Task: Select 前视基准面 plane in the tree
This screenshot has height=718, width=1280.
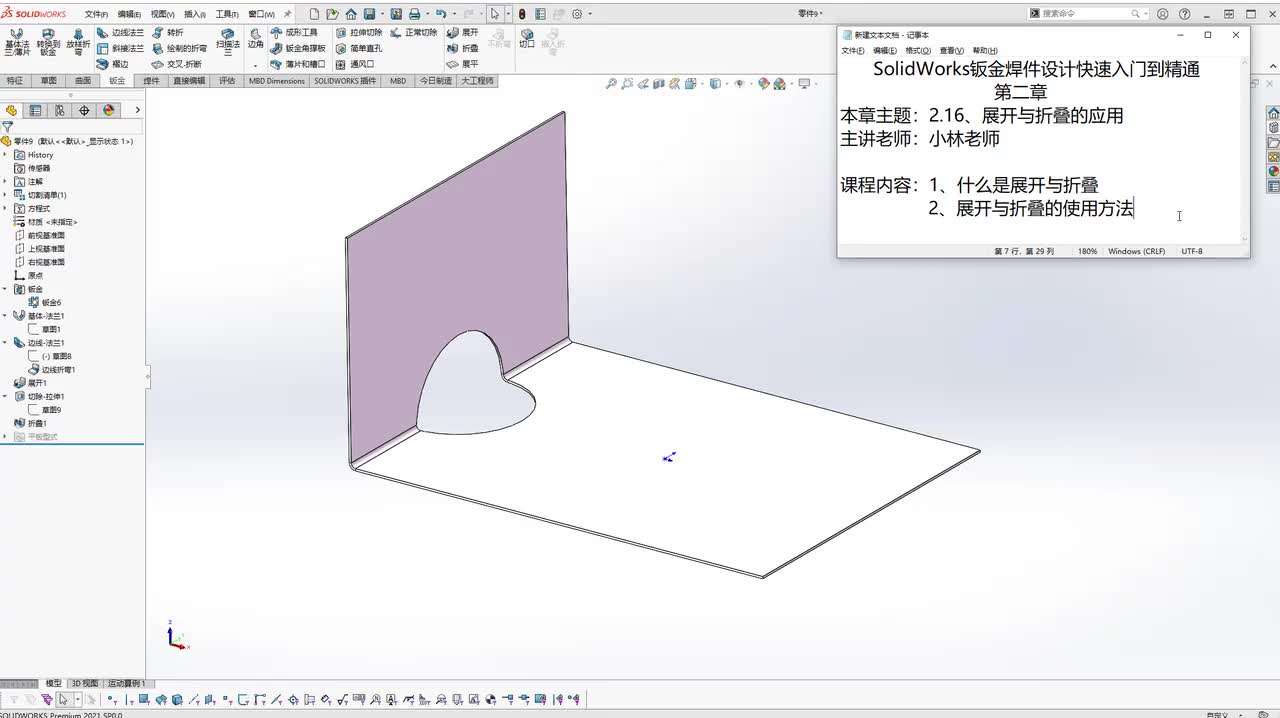Action: [x=40, y=235]
